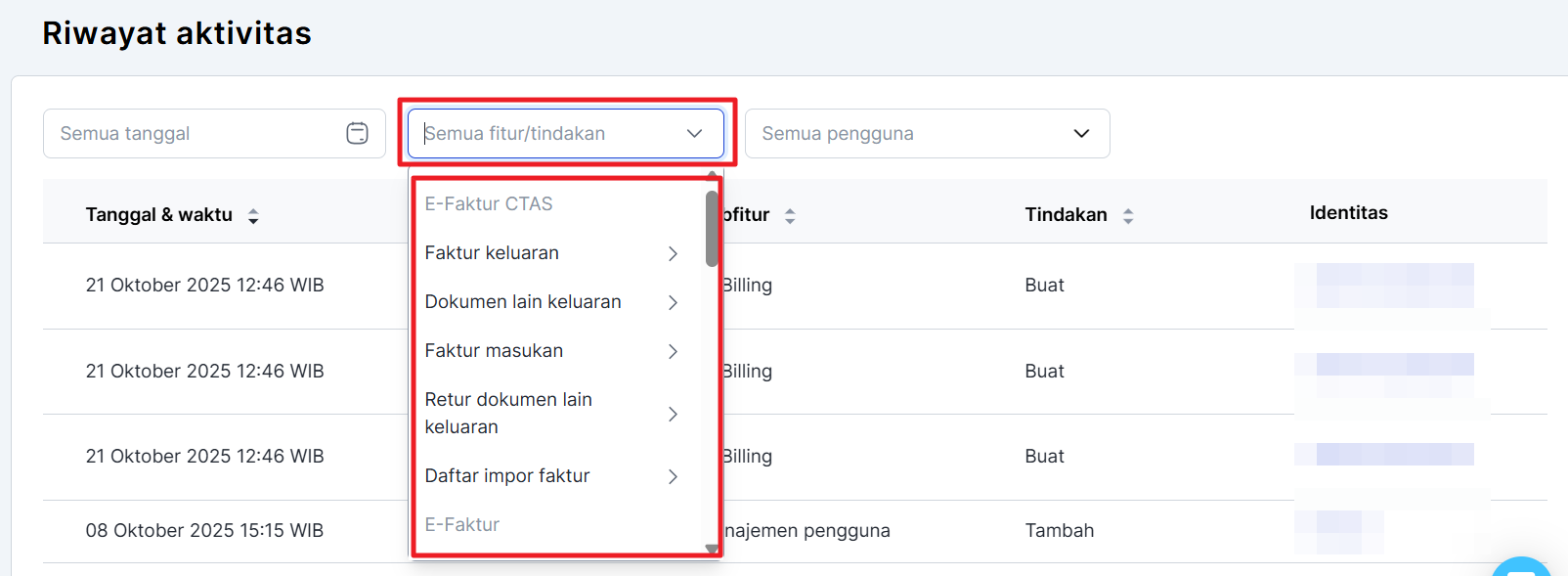
Task: Sort by Tanggal & waktu column
Action: coord(253,216)
